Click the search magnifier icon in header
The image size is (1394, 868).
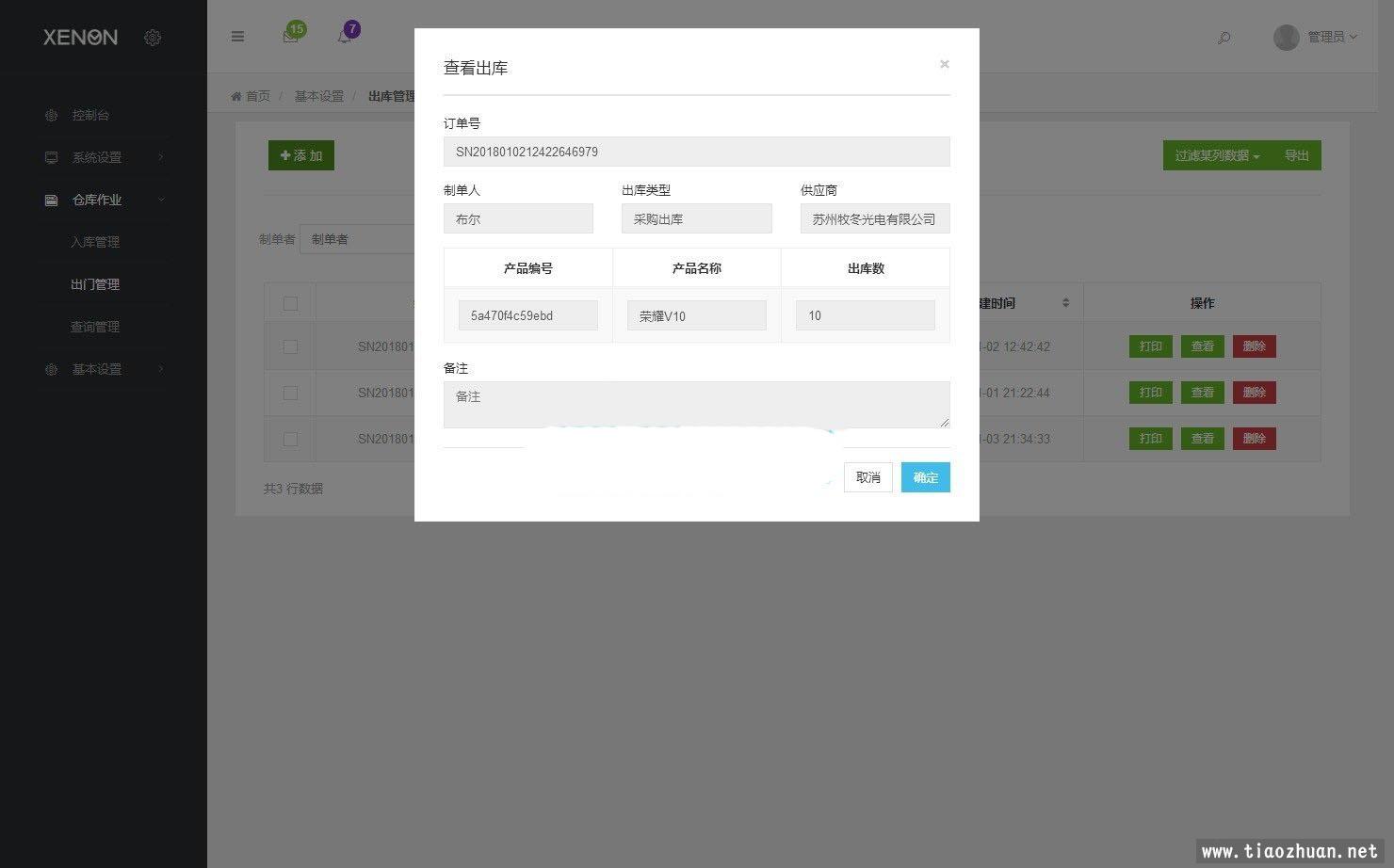1224,38
